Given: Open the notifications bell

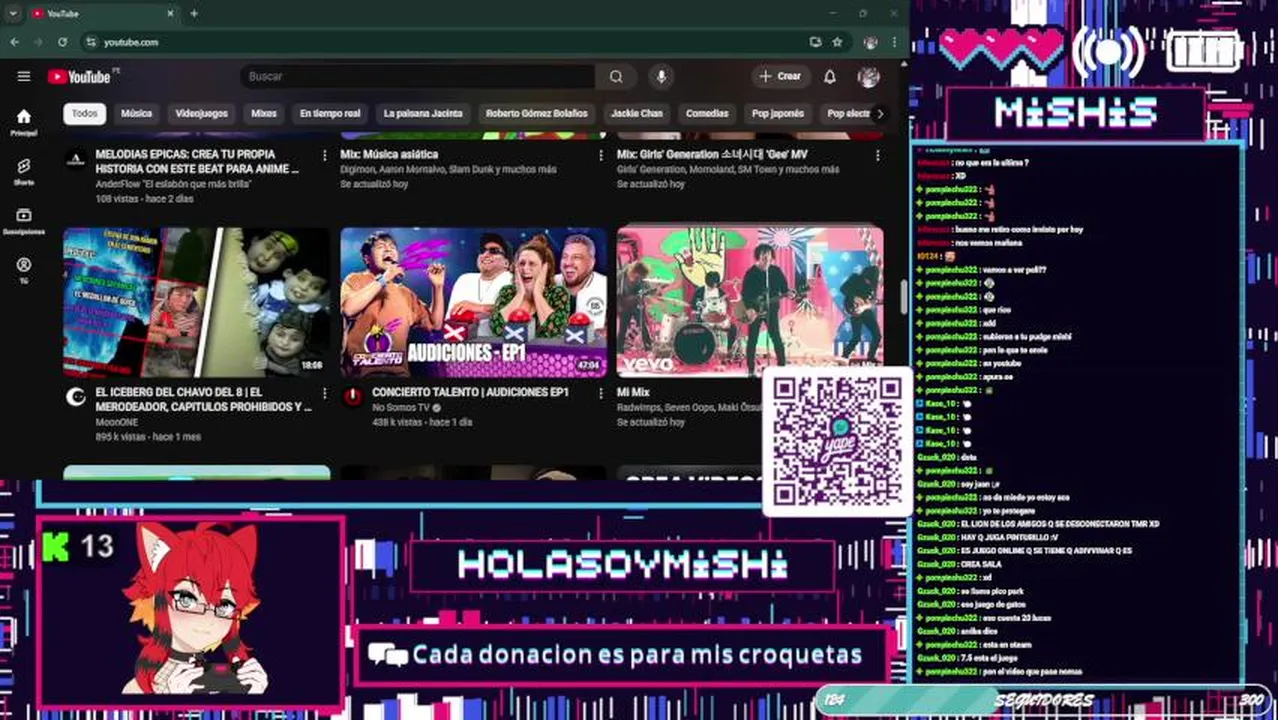Looking at the screenshot, I should coord(829,76).
